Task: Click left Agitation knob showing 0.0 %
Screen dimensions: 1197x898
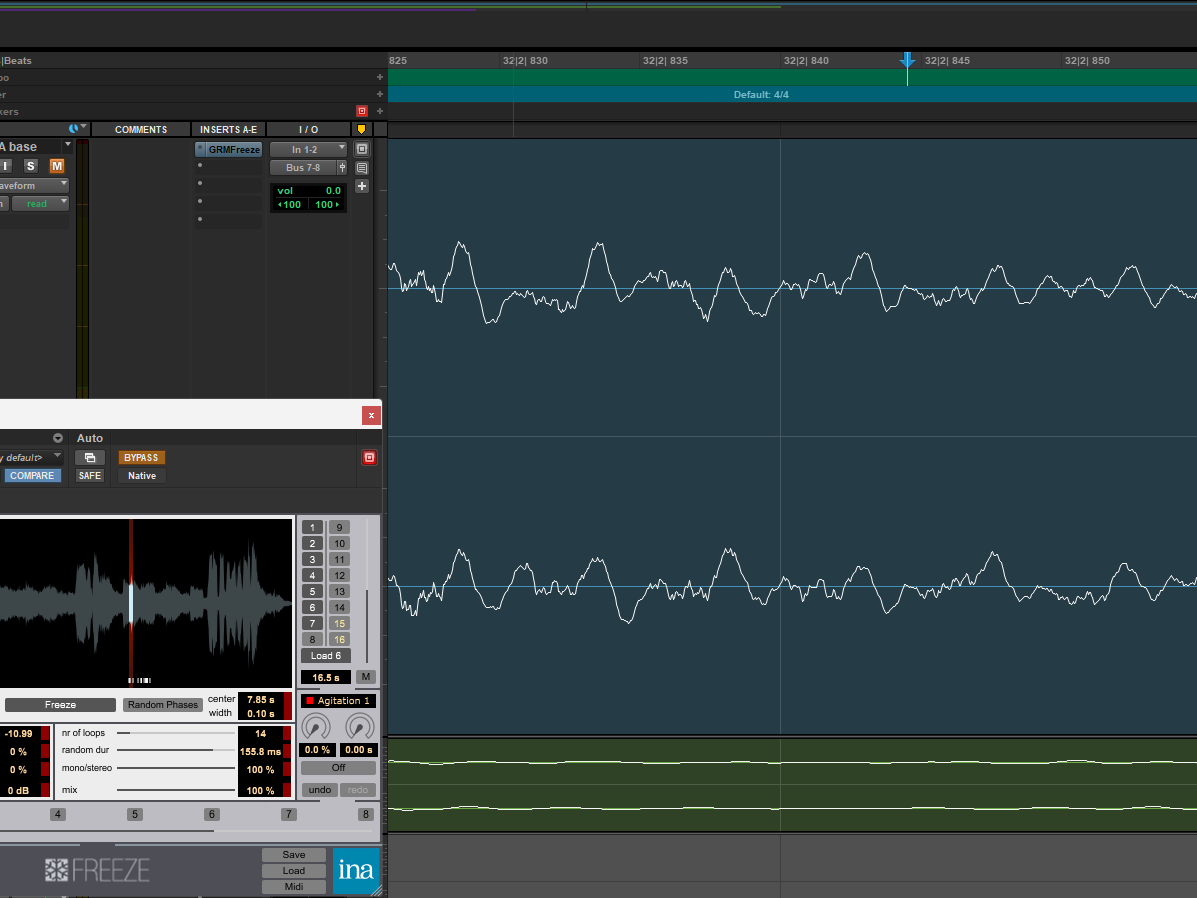Action: tap(315, 727)
